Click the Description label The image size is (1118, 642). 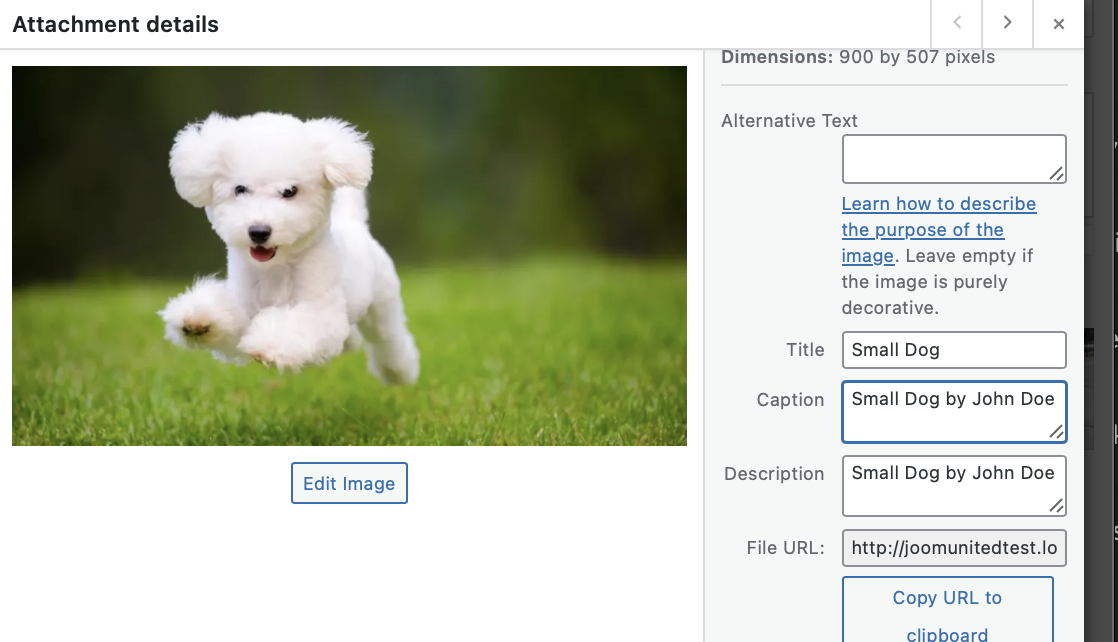click(x=774, y=474)
